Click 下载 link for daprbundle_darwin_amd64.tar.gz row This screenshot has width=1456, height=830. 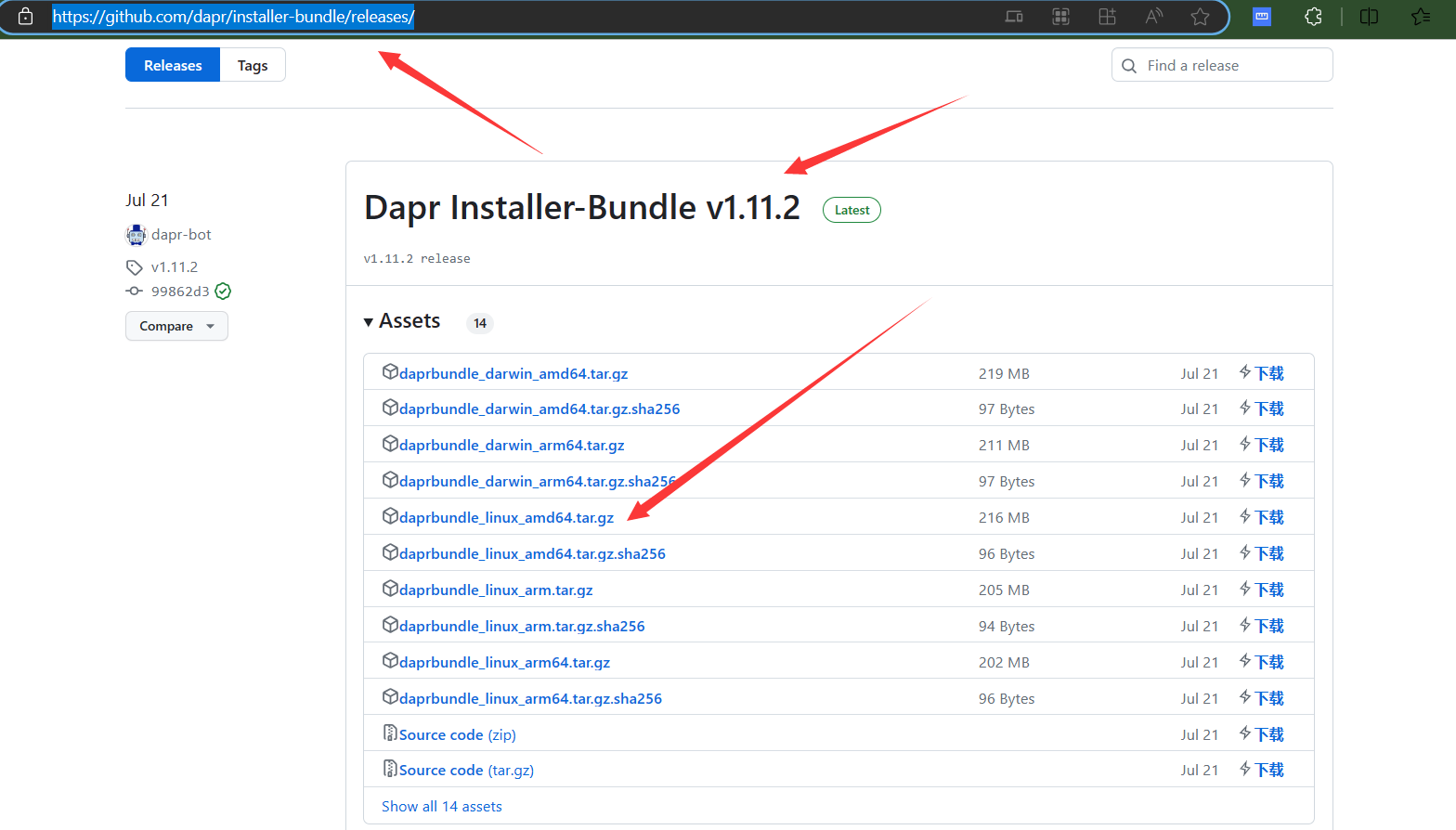coord(1269,373)
